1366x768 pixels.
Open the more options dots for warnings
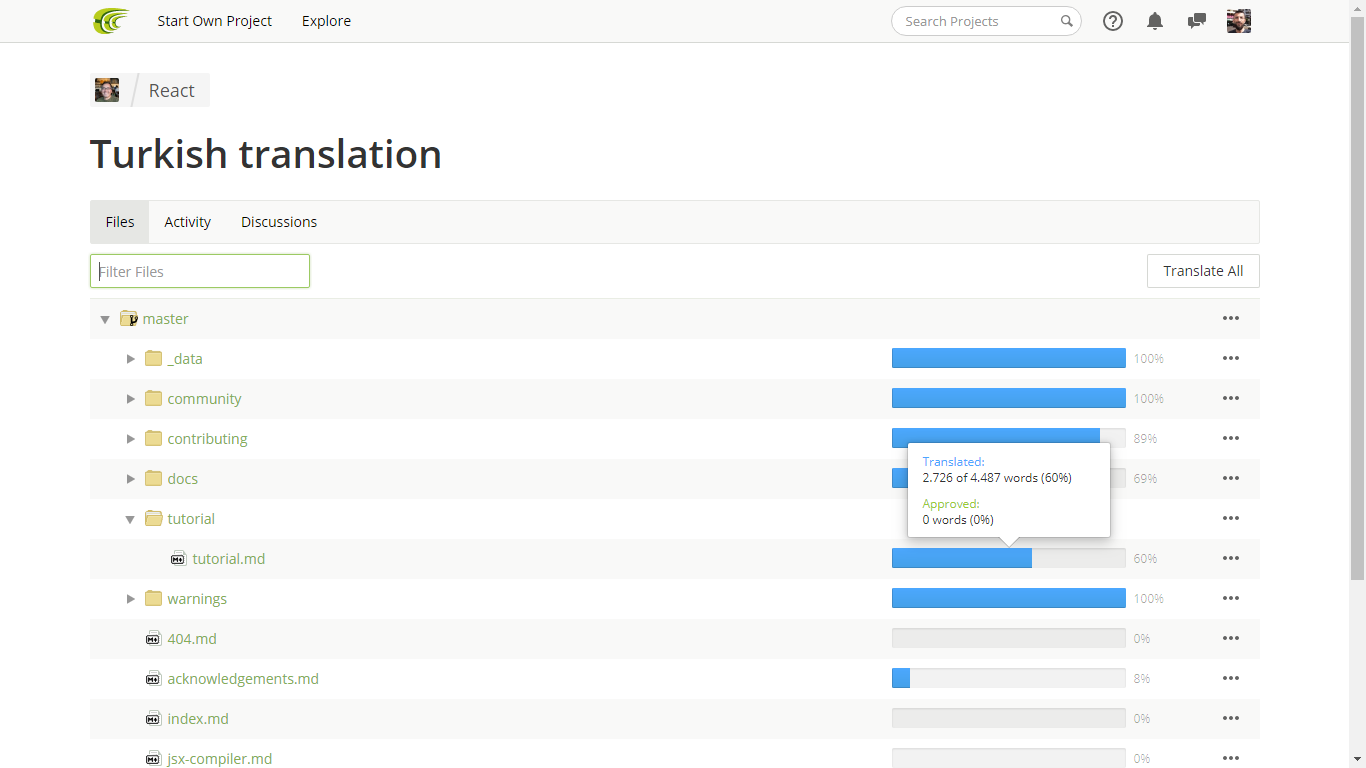coord(1231,598)
